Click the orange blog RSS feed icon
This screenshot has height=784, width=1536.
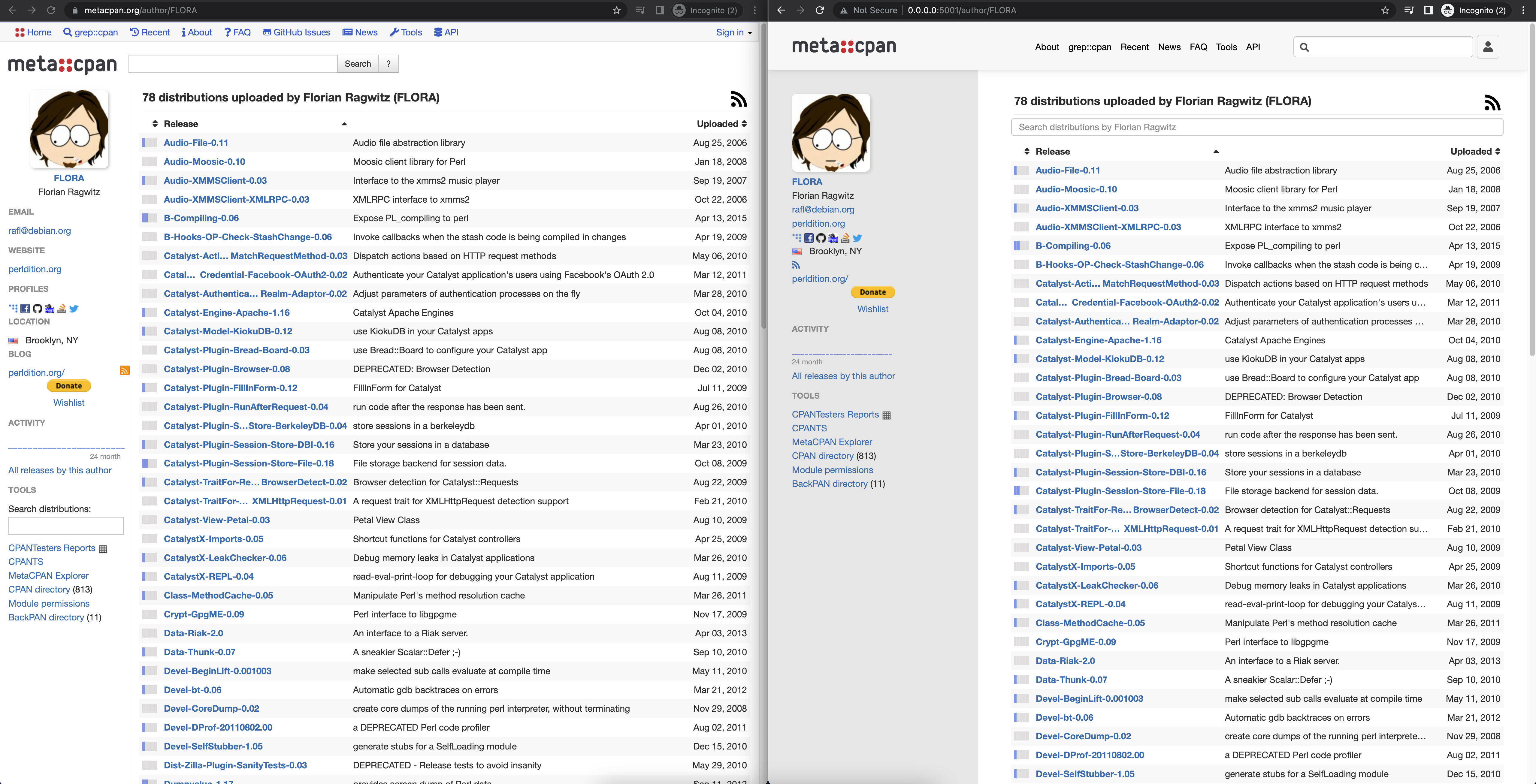[125, 370]
